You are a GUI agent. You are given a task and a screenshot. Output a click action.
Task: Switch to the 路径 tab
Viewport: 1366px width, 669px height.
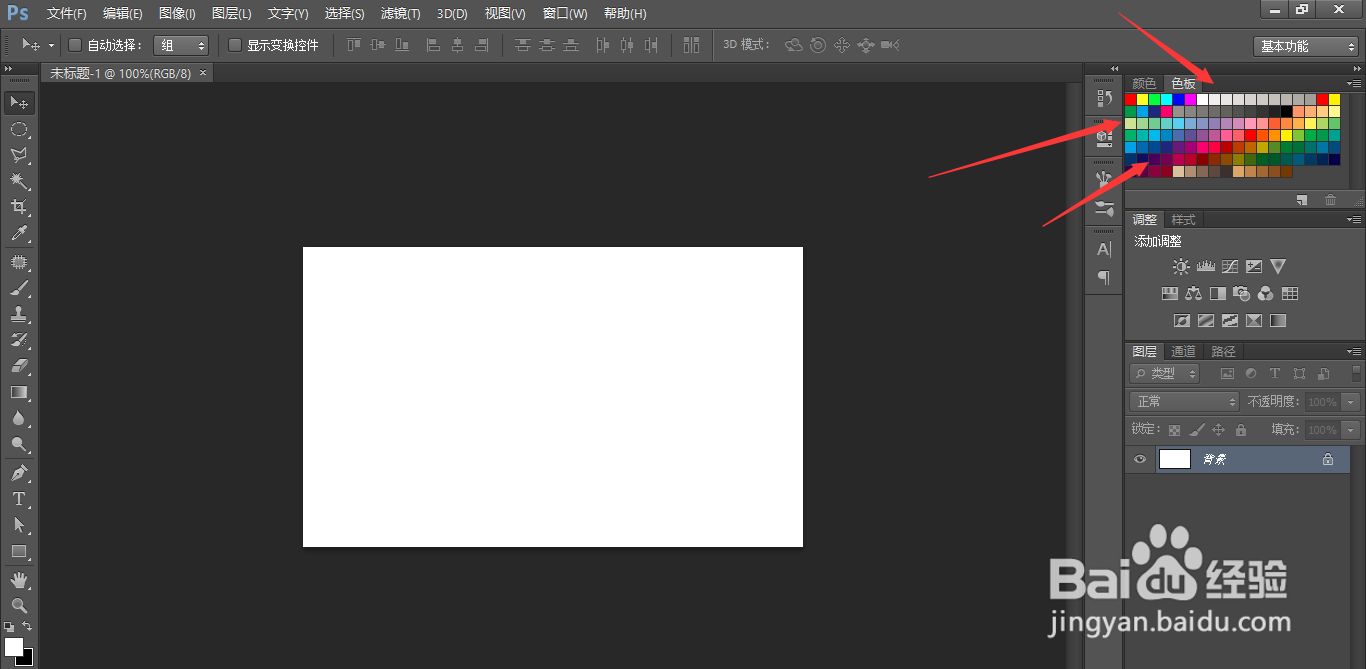click(x=1223, y=351)
